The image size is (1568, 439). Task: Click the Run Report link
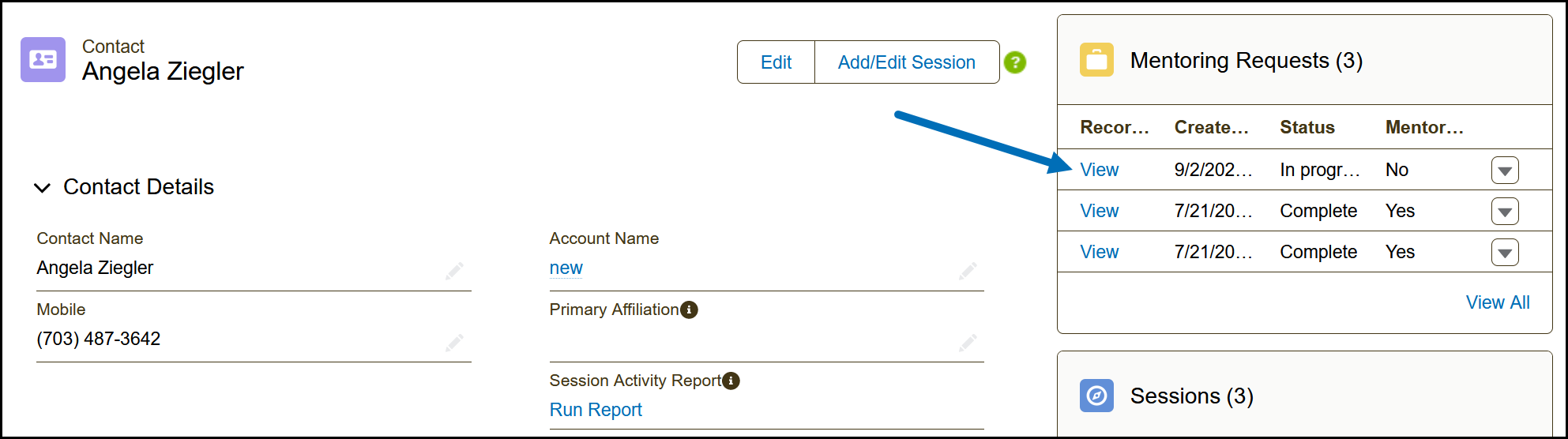[596, 410]
